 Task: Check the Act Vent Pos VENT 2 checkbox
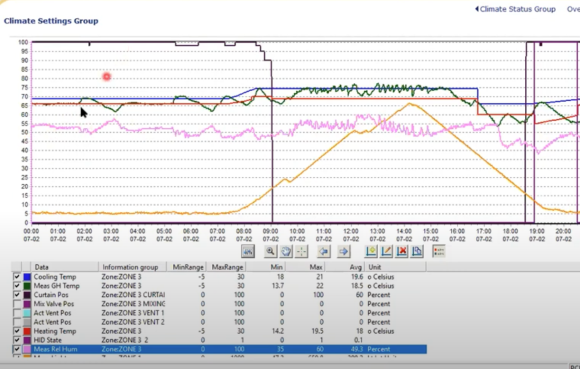(17, 322)
